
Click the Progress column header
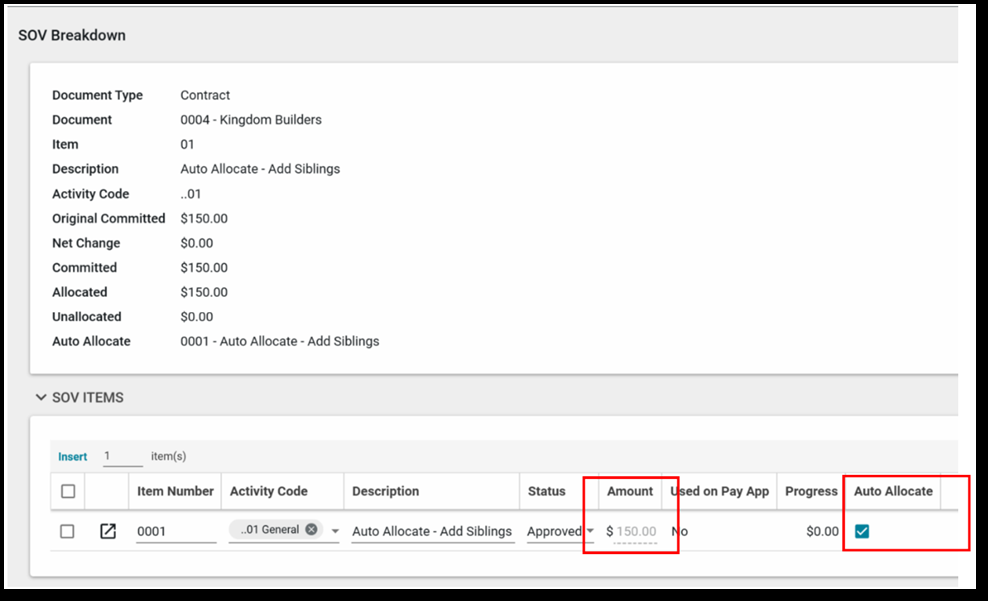click(x=810, y=491)
